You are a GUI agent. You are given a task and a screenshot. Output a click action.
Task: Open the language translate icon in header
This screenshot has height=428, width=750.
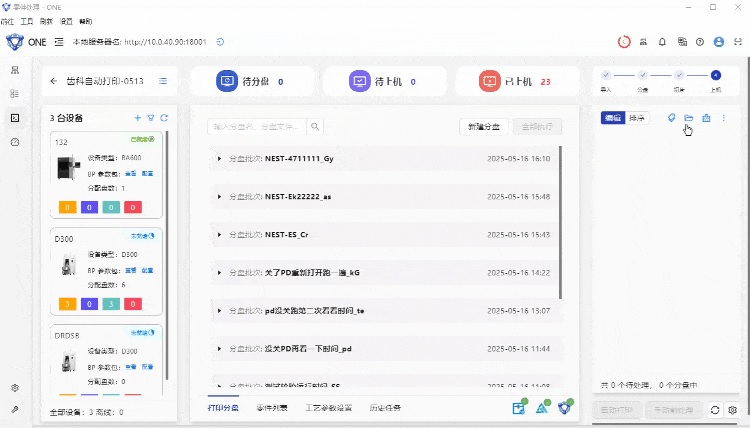(682, 42)
